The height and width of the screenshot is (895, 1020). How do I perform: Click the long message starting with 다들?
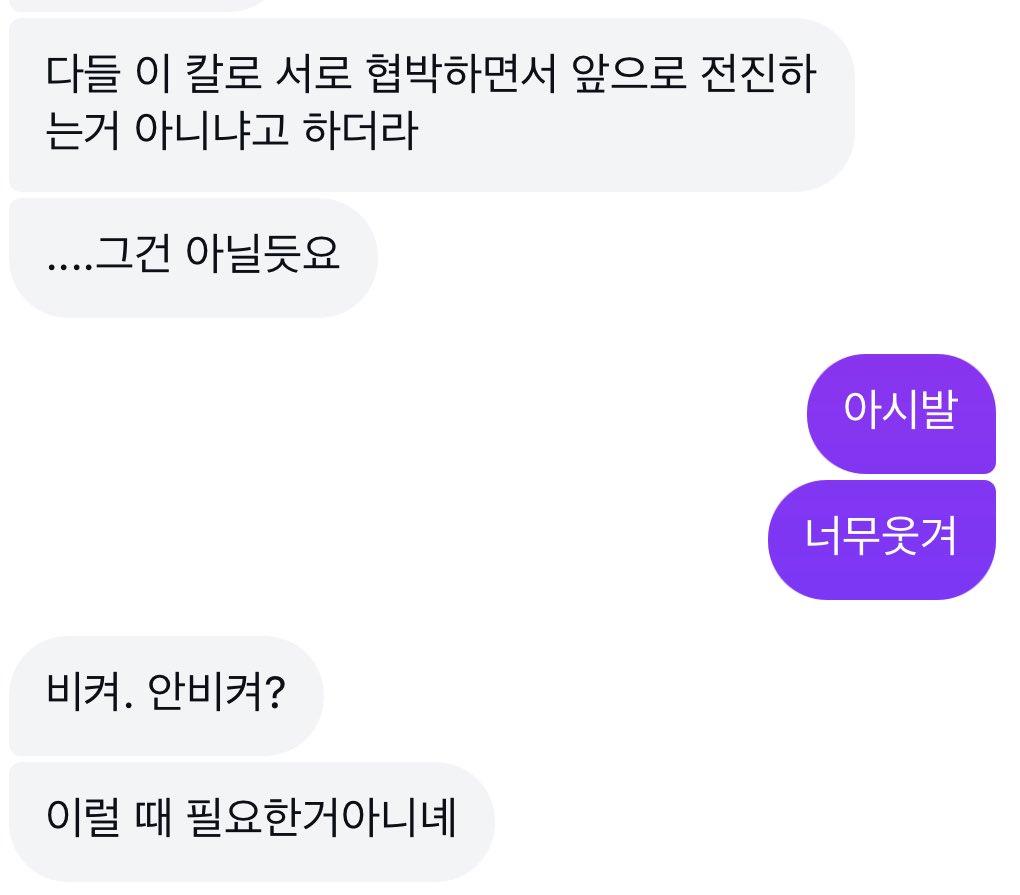tap(430, 104)
